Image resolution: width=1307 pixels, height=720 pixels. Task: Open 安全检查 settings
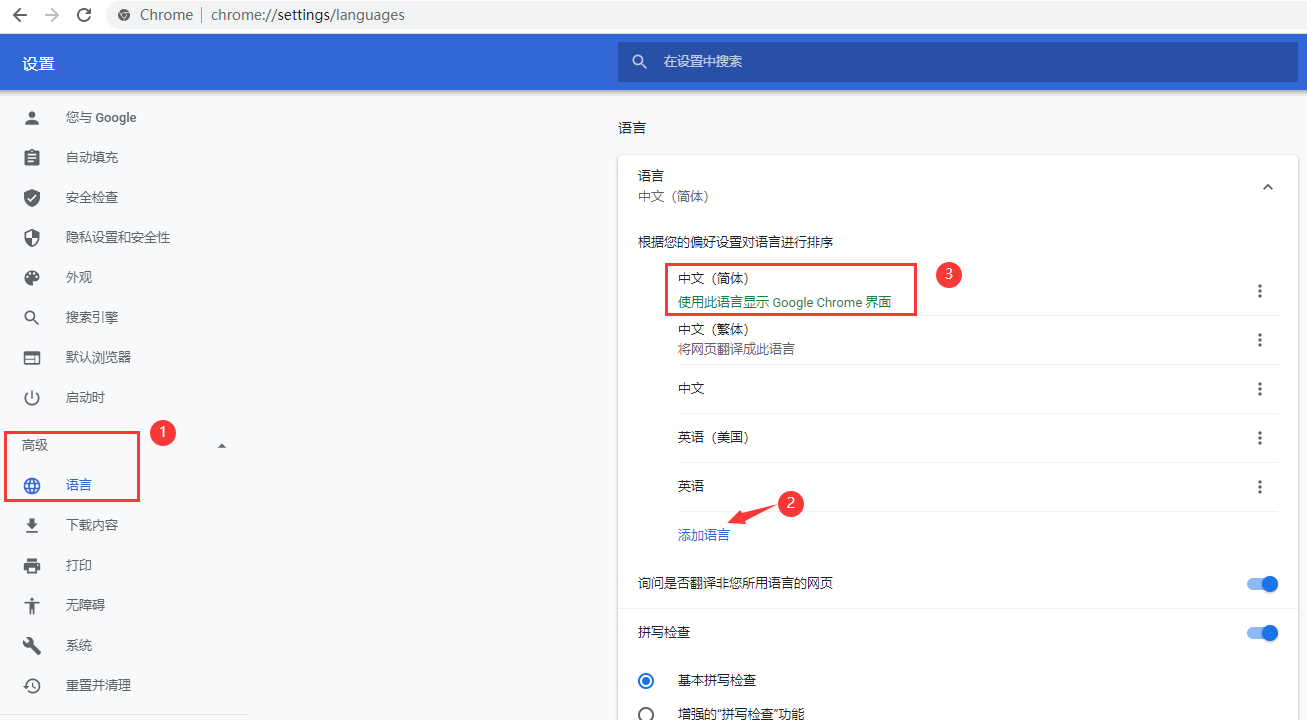click(92, 198)
